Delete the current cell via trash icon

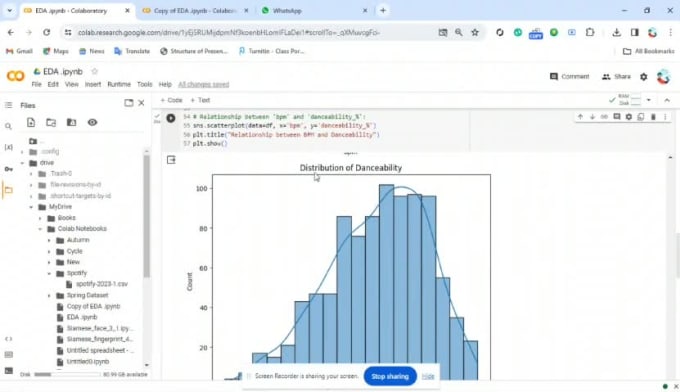coord(653,117)
